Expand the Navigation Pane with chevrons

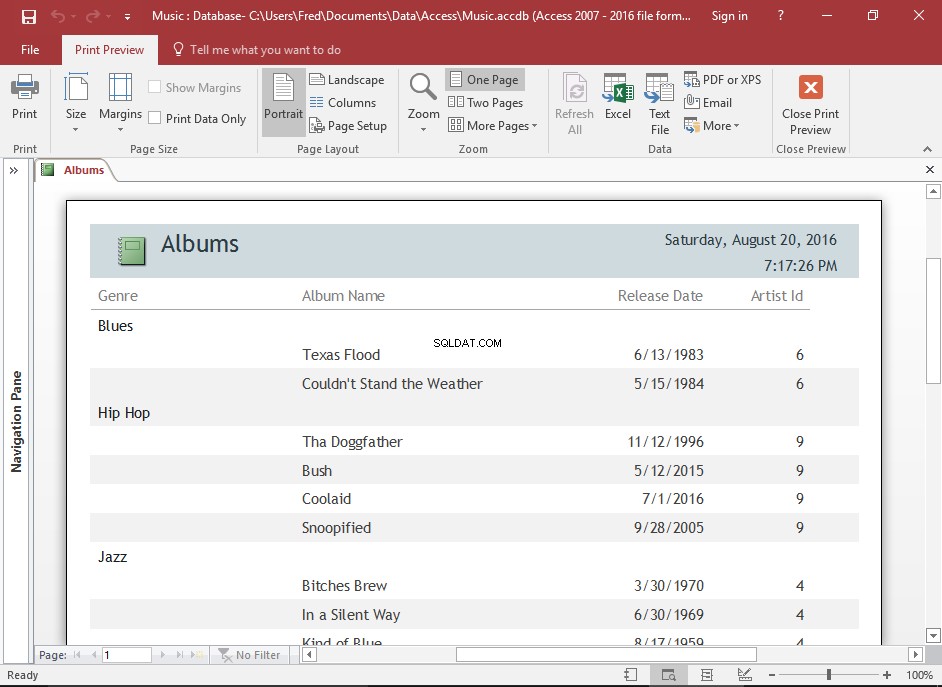click(x=14, y=171)
